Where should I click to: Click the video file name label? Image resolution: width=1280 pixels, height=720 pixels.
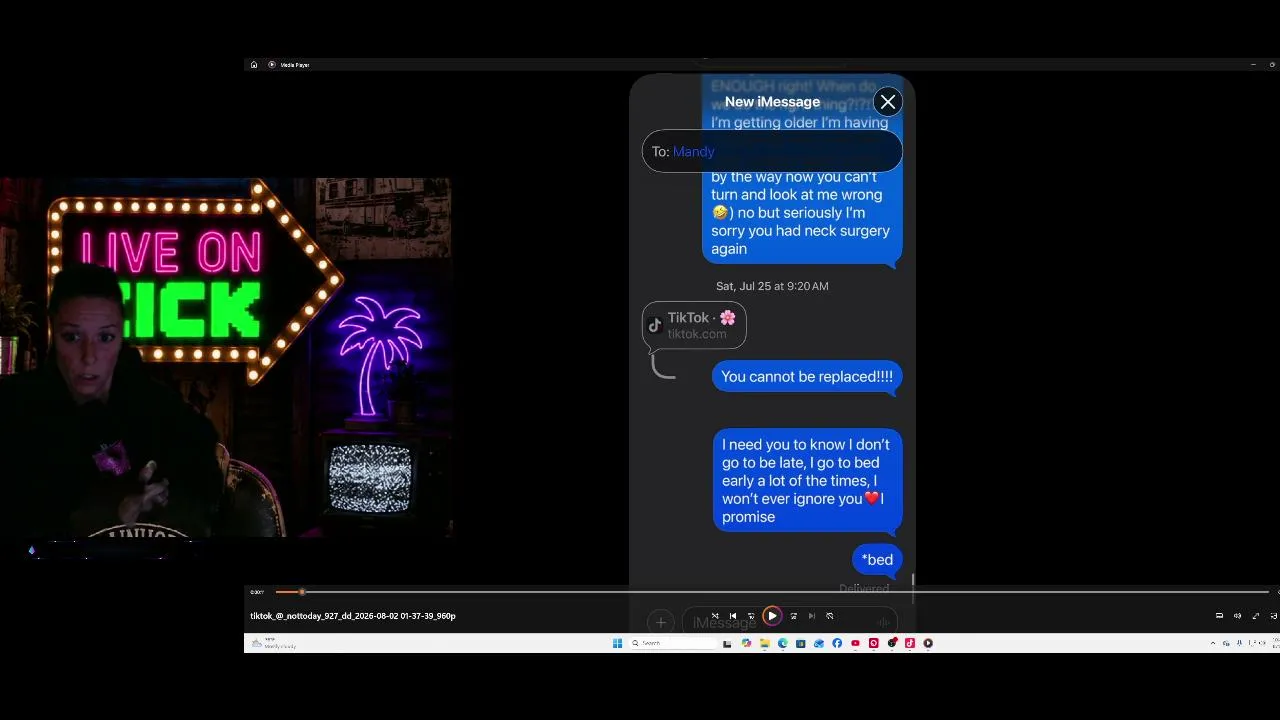[353, 616]
